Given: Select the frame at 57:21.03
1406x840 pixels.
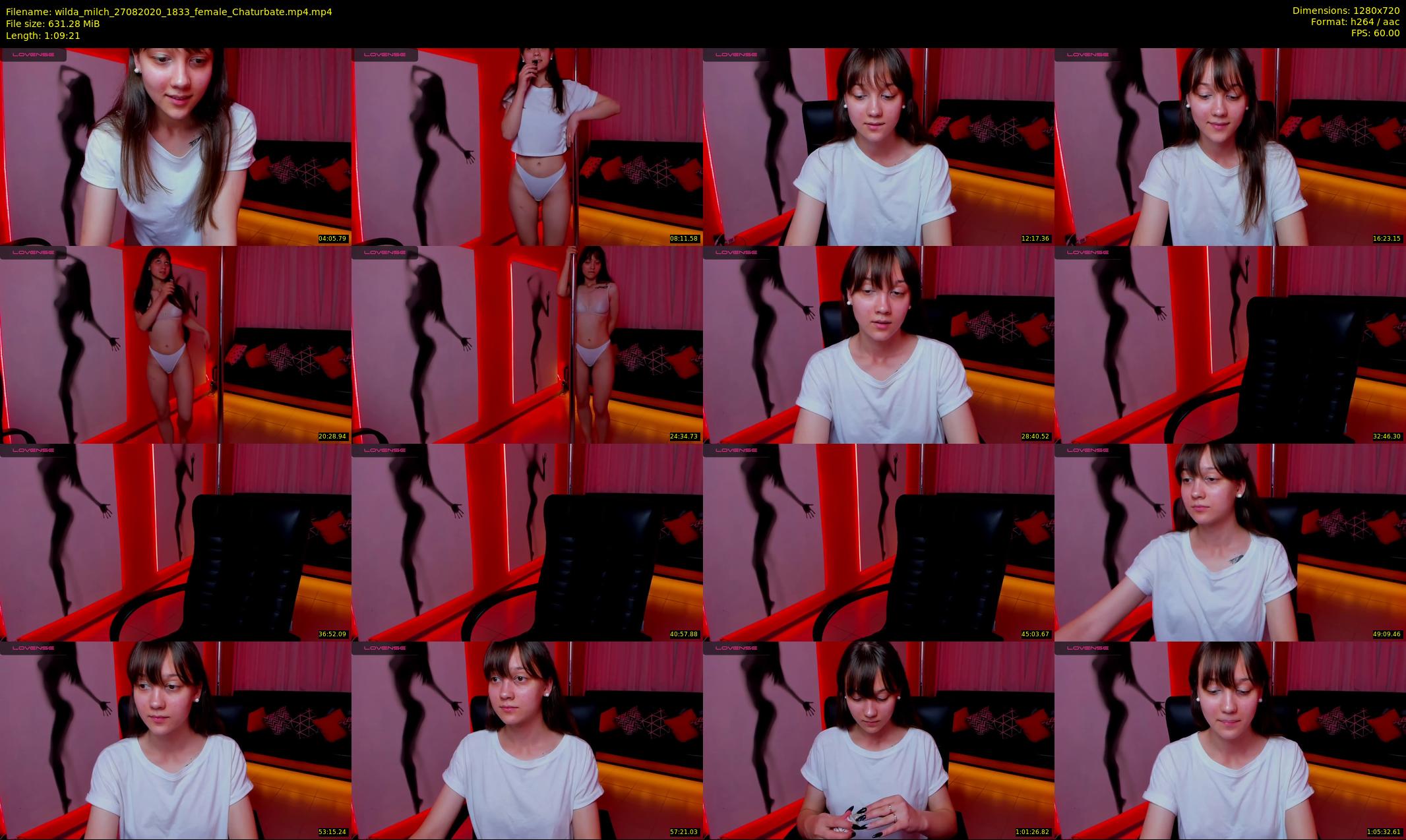Looking at the screenshot, I should point(527,740).
